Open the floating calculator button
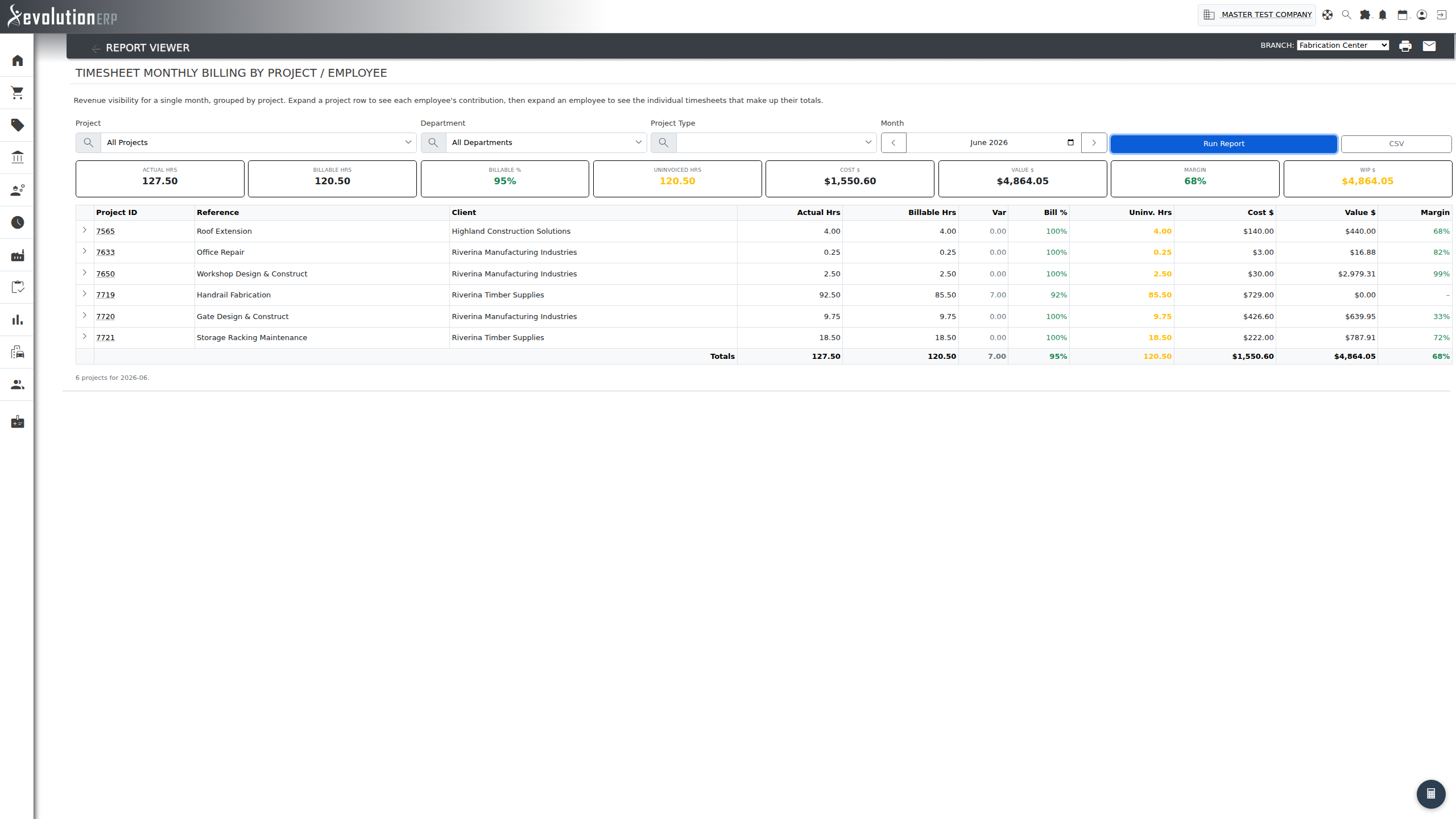1456x819 pixels. [1431, 793]
